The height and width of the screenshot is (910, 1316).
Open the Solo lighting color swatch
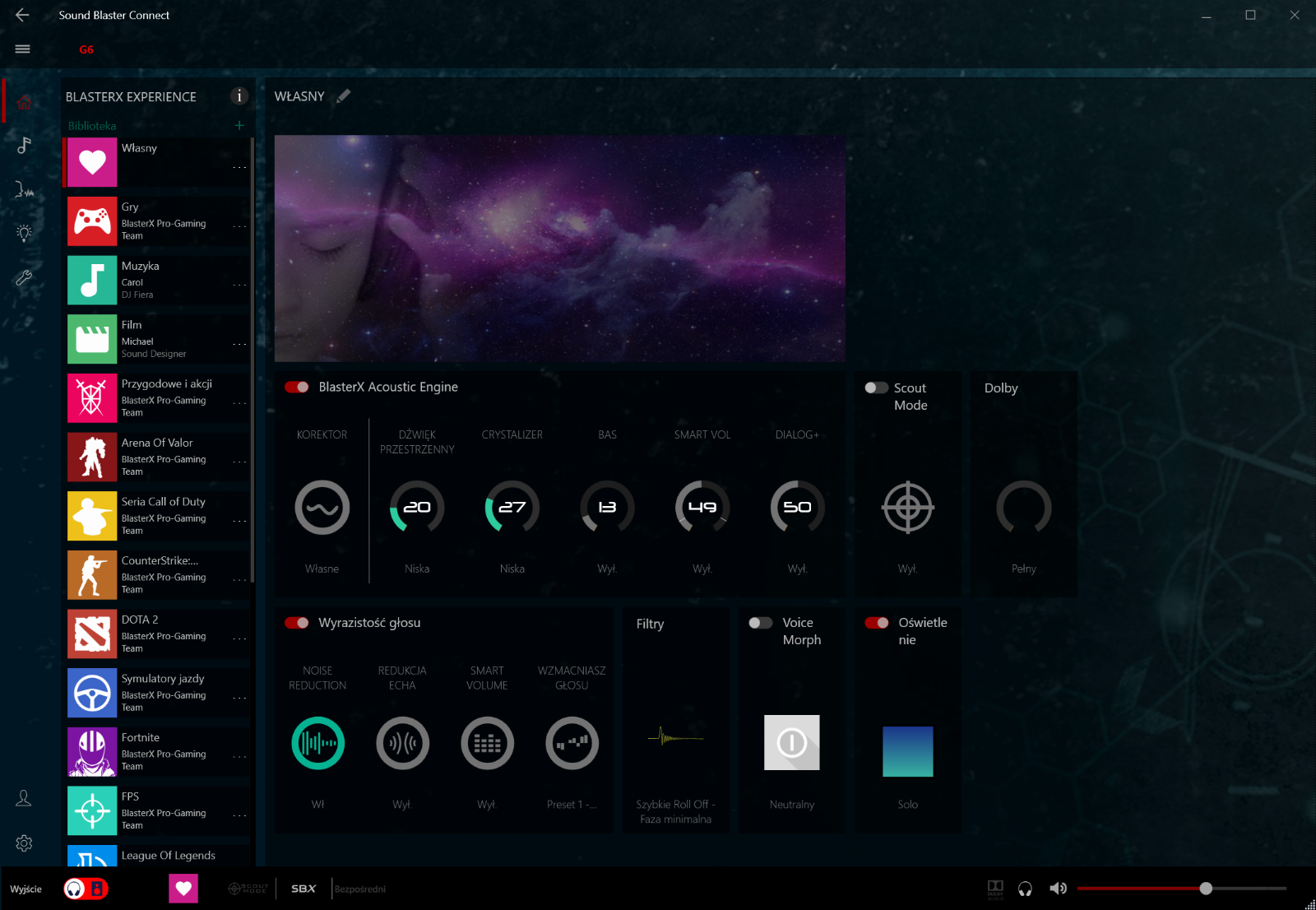[x=908, y=751]
